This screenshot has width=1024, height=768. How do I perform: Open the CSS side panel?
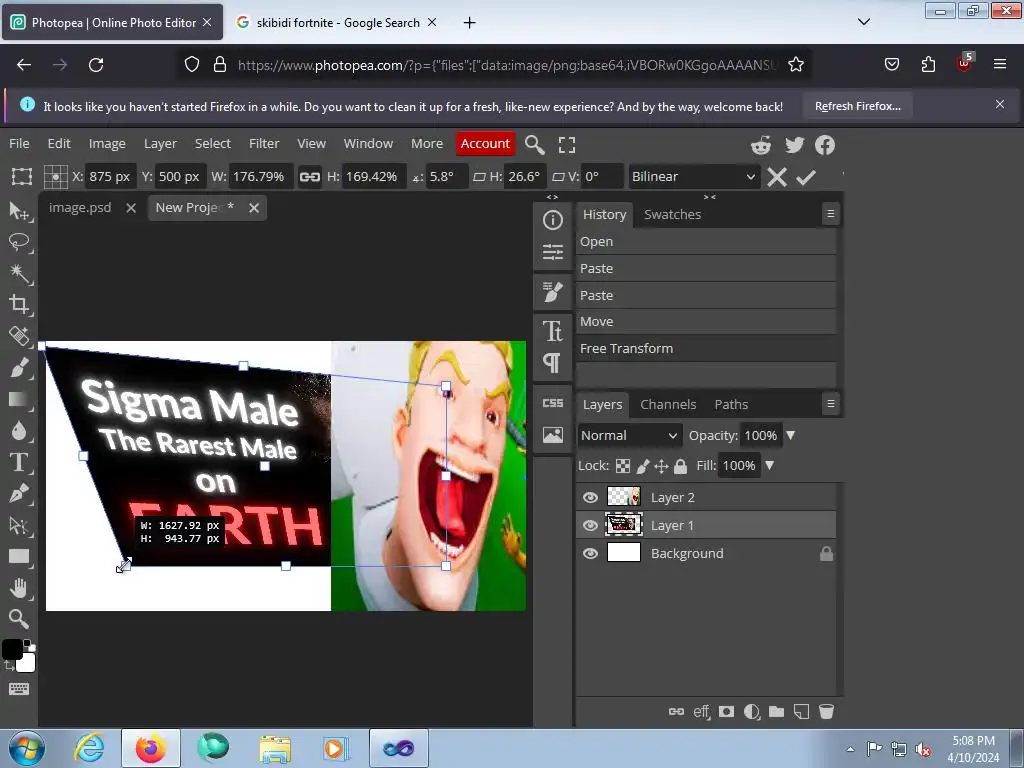tap(552, 403)
